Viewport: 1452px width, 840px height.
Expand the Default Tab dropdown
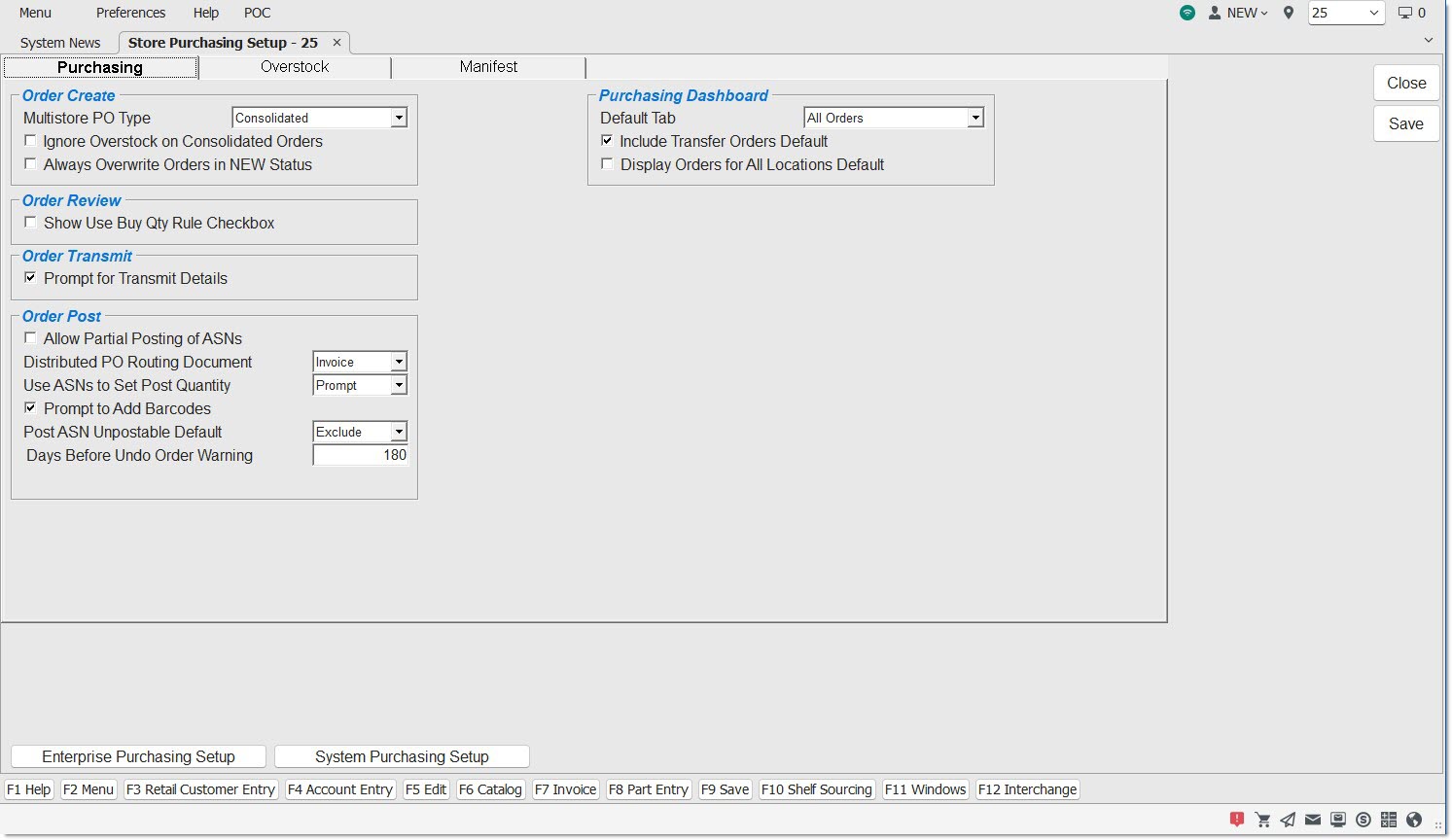click(x=975, y=118)
